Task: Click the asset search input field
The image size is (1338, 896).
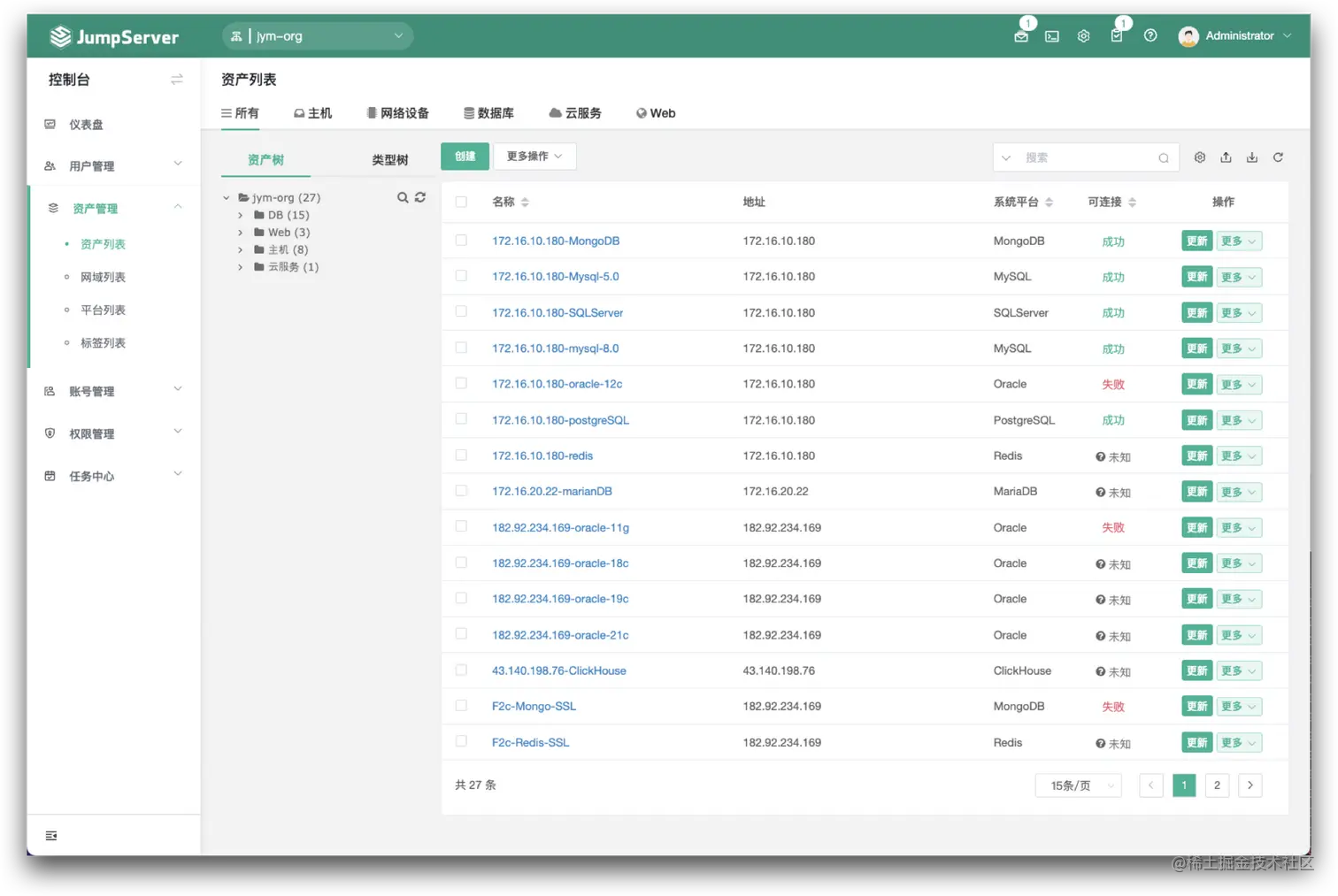Action: (x=1088, y=158)
